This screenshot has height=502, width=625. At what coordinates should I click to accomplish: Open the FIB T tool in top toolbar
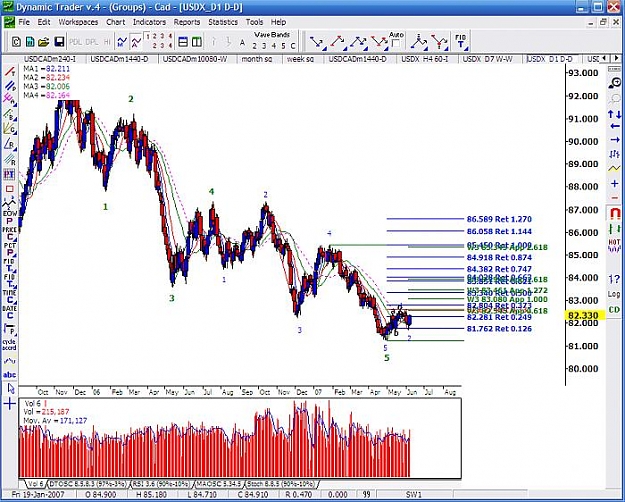pos(460,42)
